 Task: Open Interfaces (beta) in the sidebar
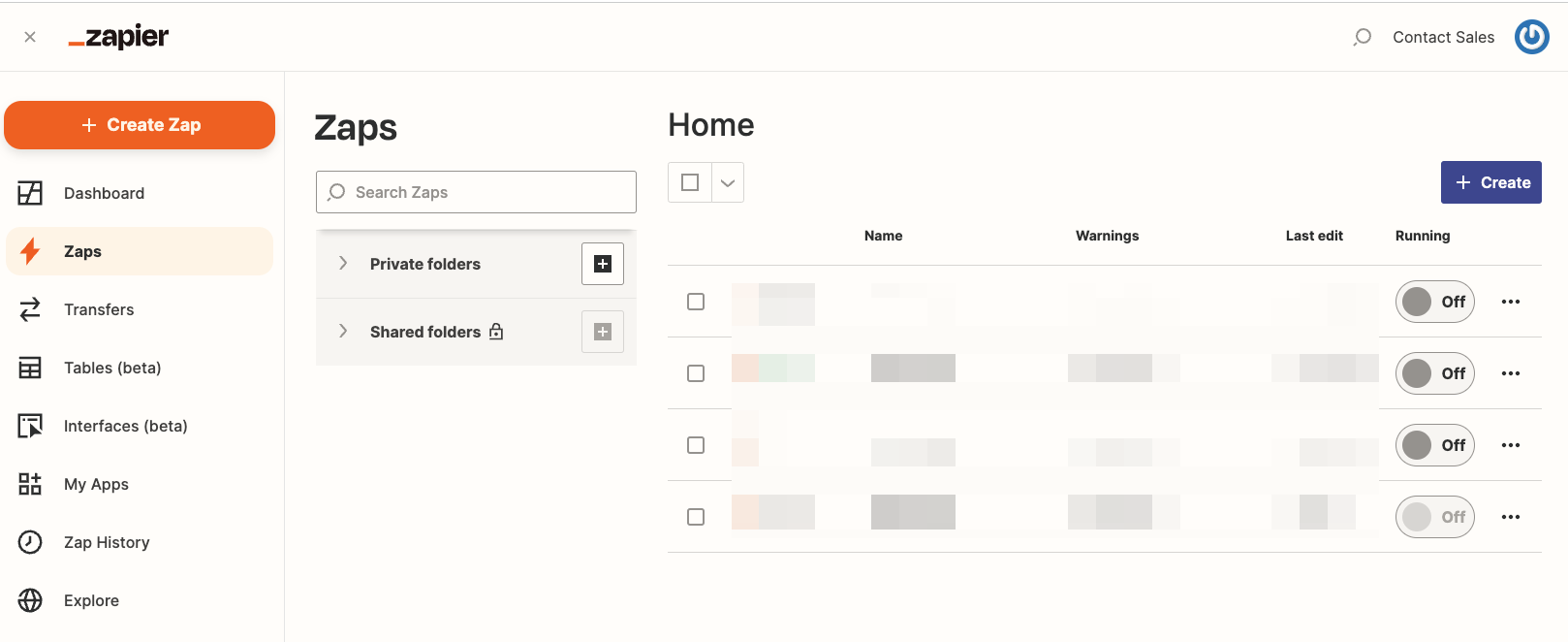140,426
